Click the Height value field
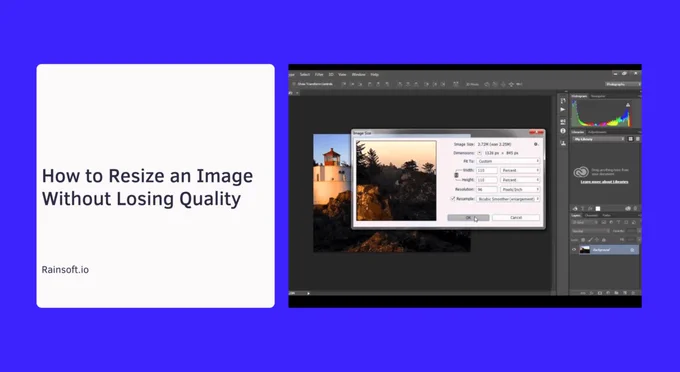 487,179
